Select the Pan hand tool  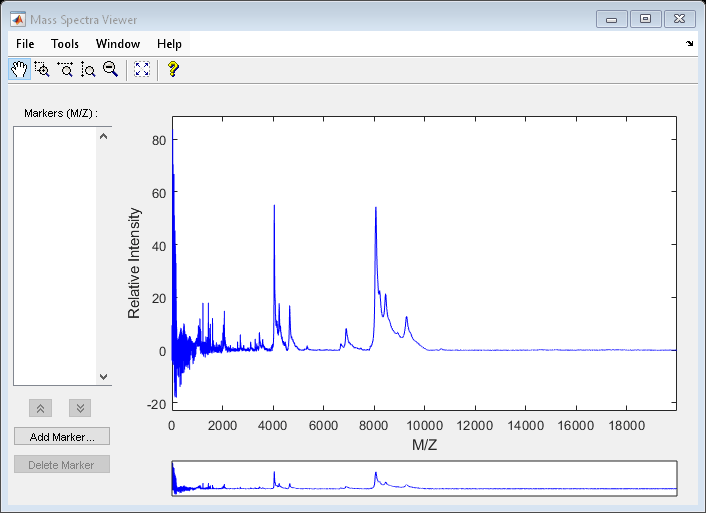tap(19, 69)
